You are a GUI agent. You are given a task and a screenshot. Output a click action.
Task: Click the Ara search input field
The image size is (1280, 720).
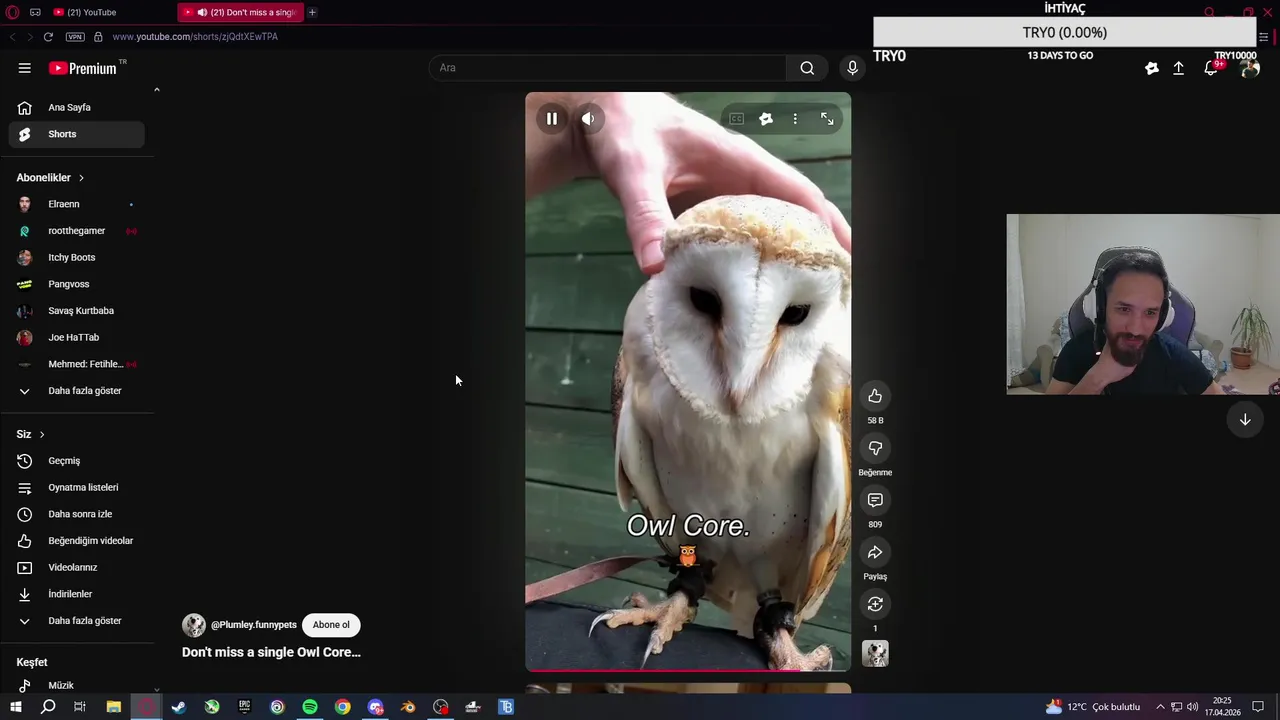click(x=608, y=68)
